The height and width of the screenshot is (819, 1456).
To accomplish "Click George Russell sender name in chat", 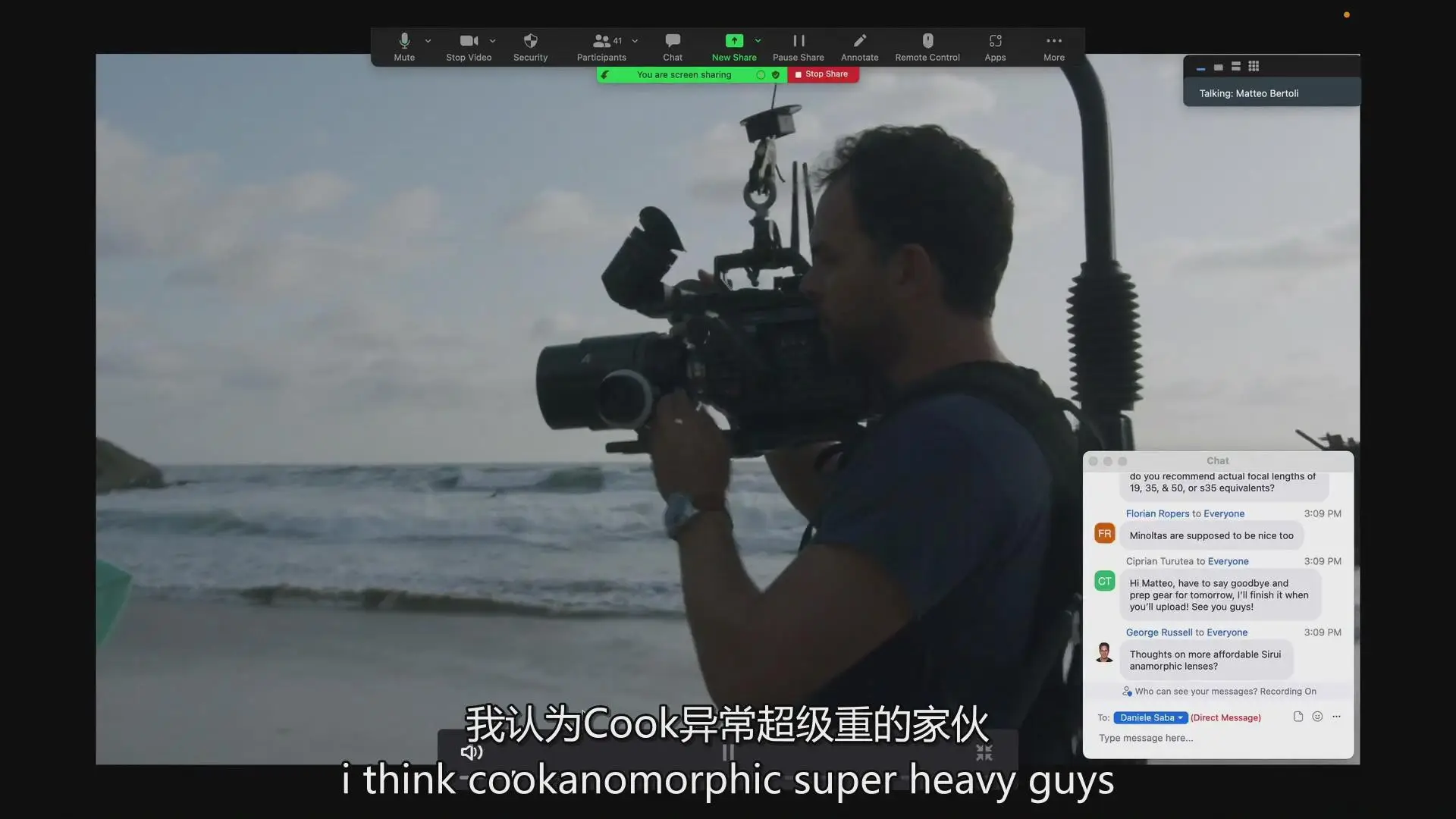I will pos(1159,632).
